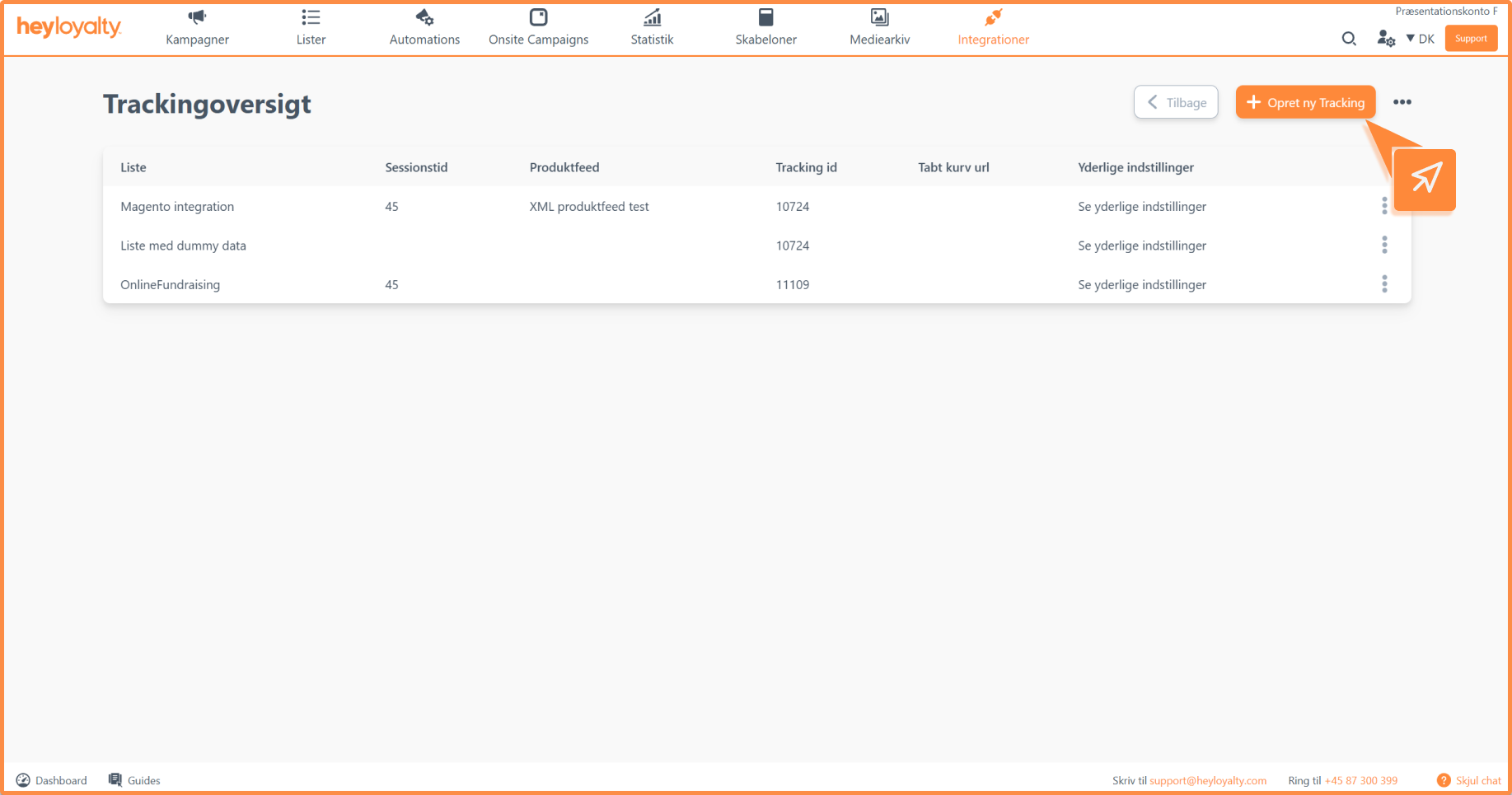Click the search magnifier icon
This screenshot has width=1512, height=795.
click(x=1349, y=39)
